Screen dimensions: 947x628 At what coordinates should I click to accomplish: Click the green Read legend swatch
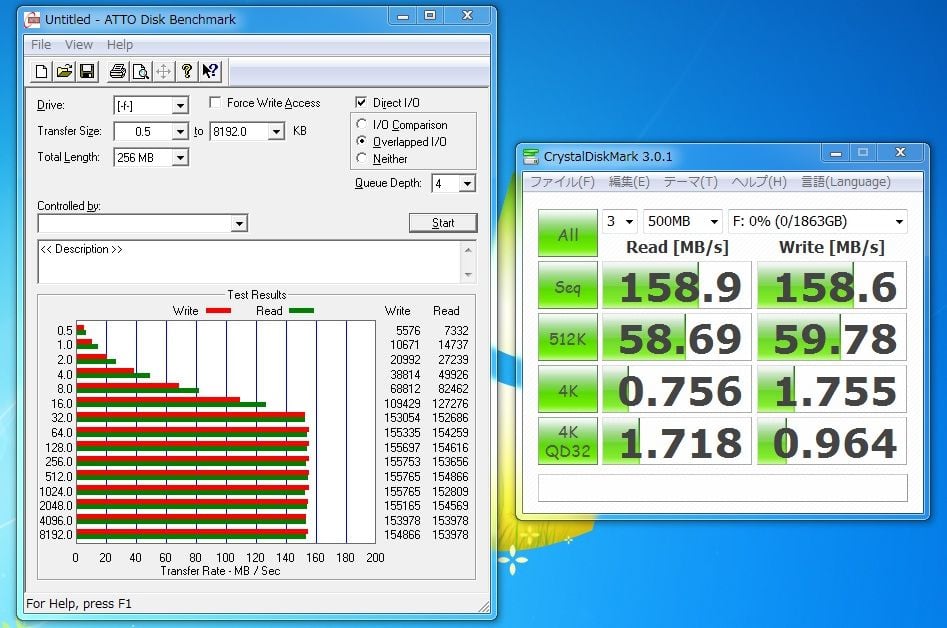[301, 311]
